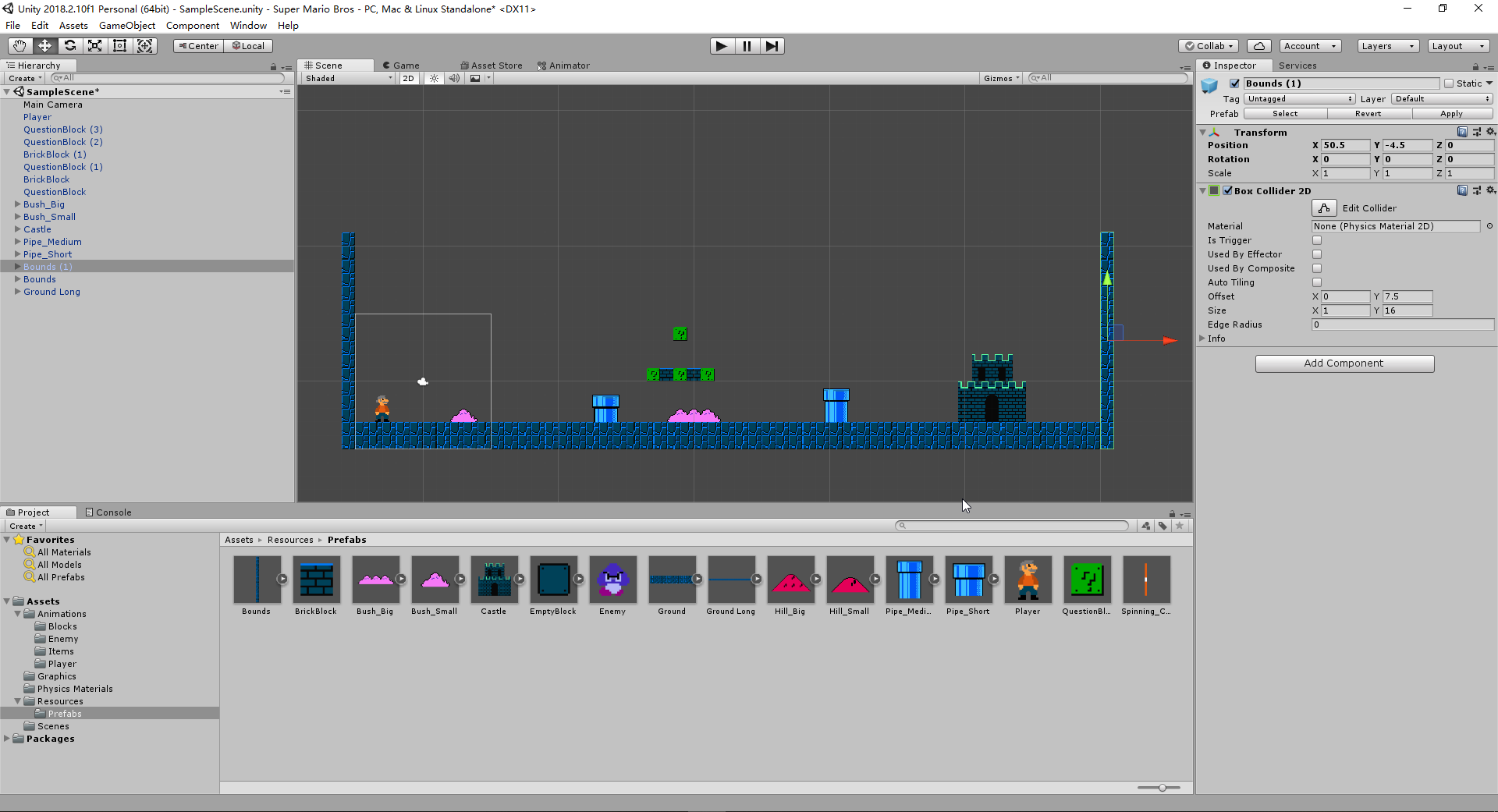The image size is (1498, 812).
Task: Open Box Collider 2D help icon
Action: pos(1462,190)
